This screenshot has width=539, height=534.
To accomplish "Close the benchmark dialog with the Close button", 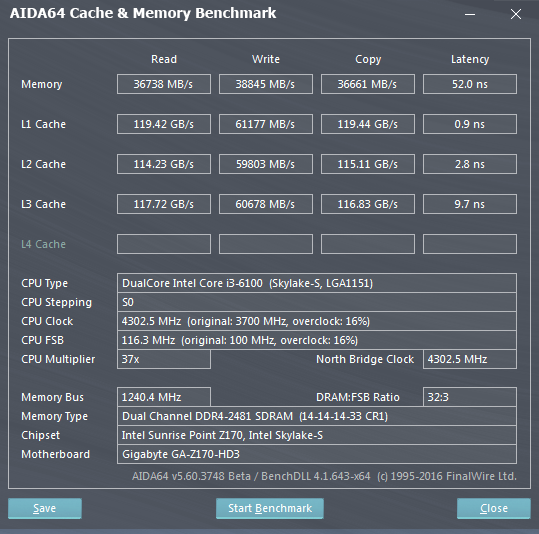I will [494, 508].
